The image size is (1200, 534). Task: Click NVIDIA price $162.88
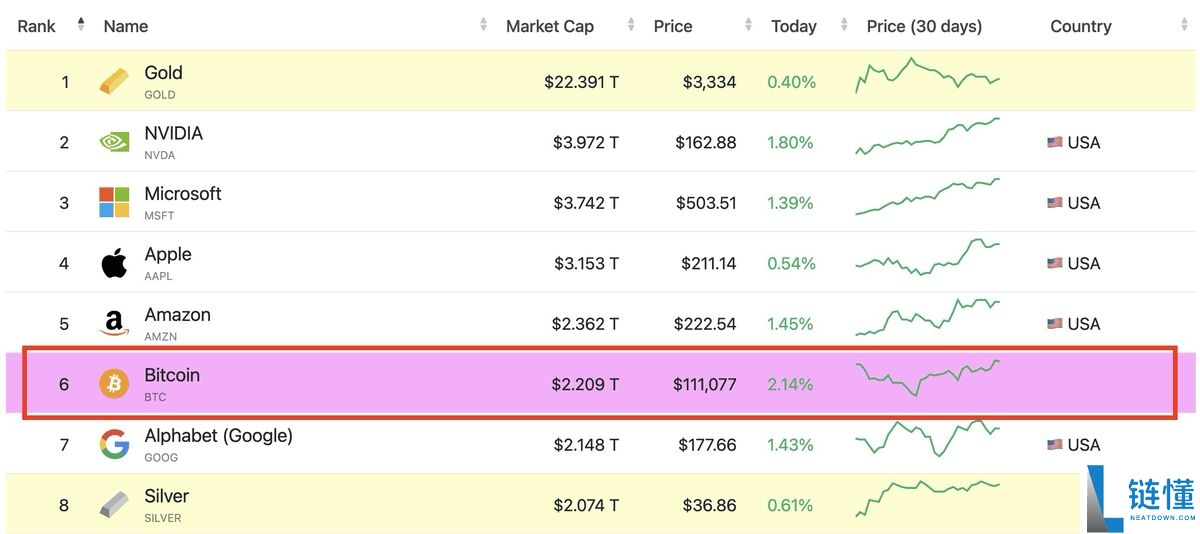tap(705, 142)
